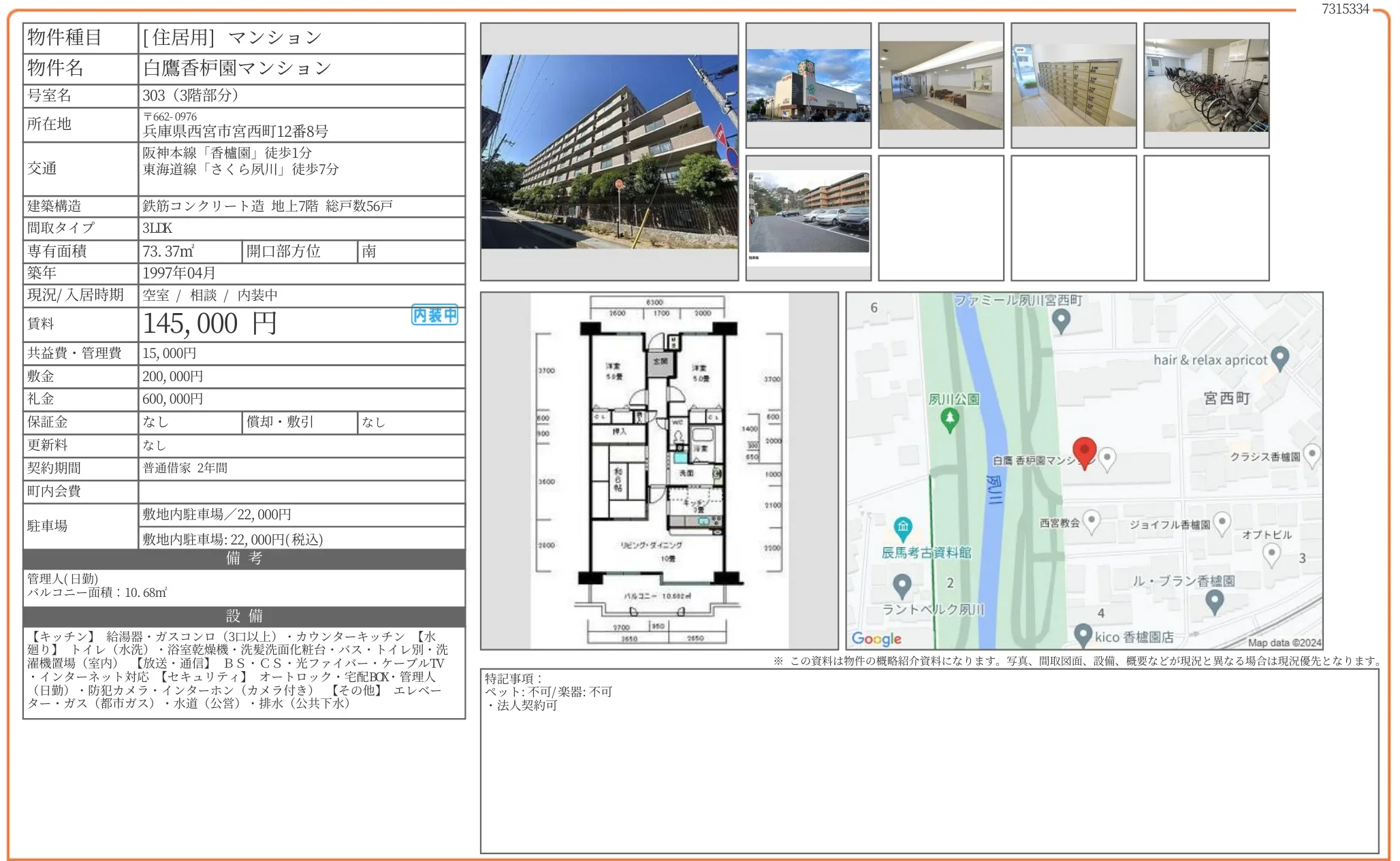The height and width of the screenshot is (861, 1400).
Task: View the supermarket exterior thumbnail
Action: [x=809, y=85]
